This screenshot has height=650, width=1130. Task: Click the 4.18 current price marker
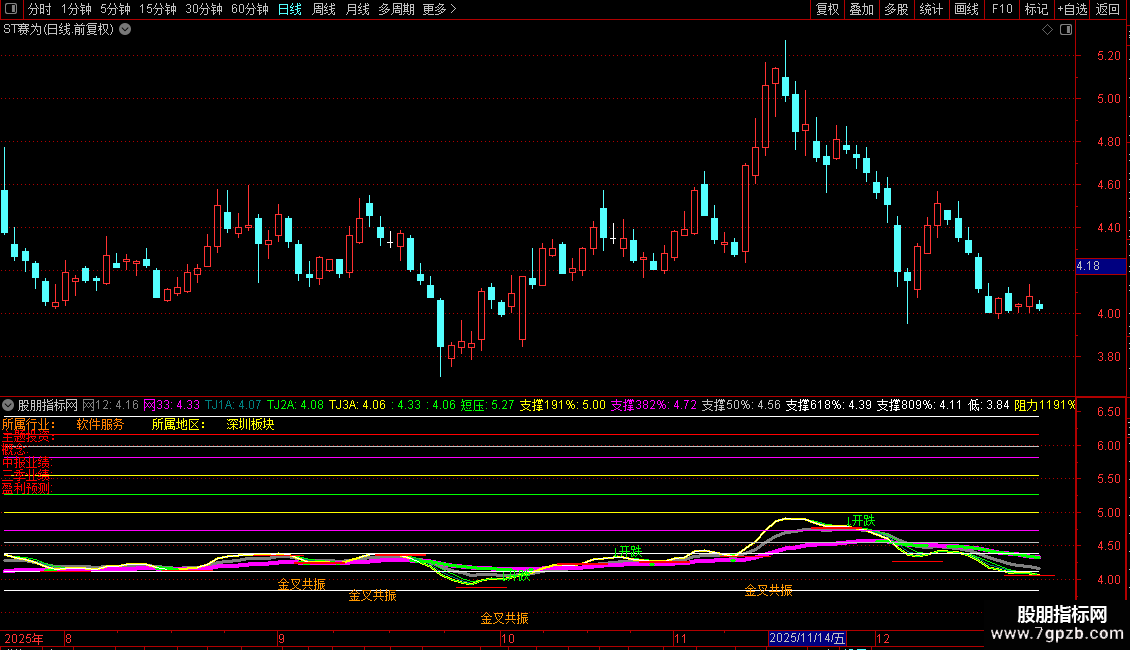[1088, 266]
